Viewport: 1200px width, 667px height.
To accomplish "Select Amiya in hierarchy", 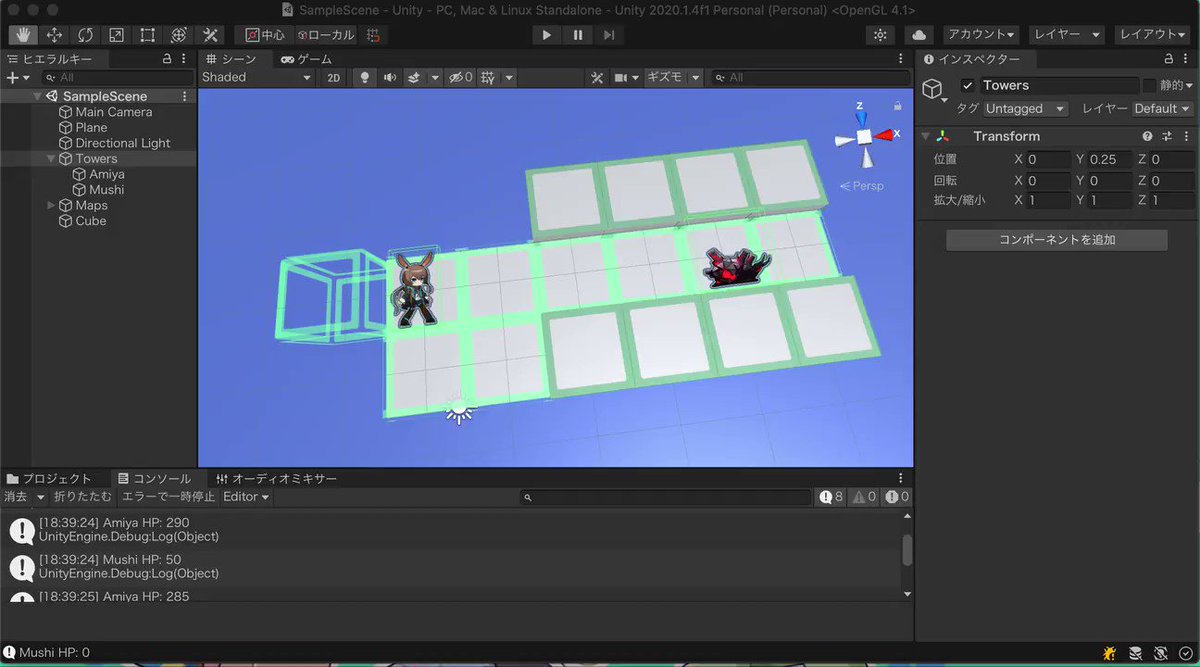I will (x=107, y=174).
